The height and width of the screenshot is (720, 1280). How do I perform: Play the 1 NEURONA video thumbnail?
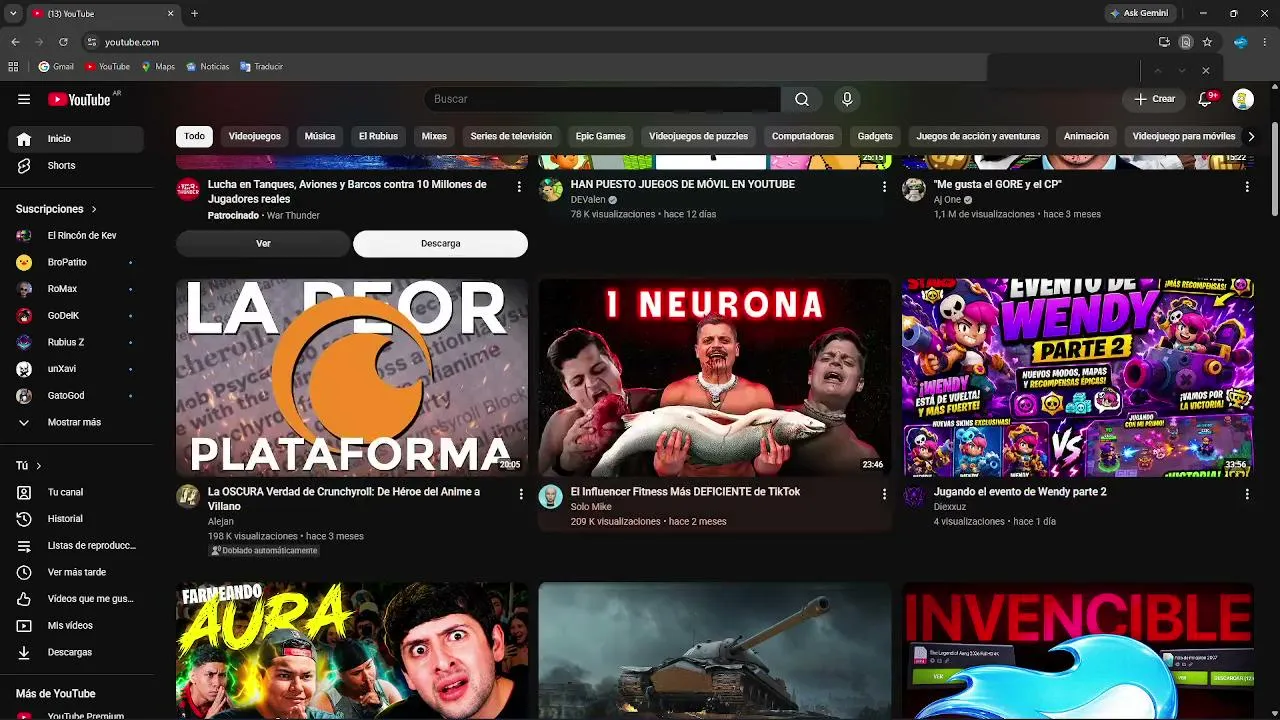(x=715, y=377)
